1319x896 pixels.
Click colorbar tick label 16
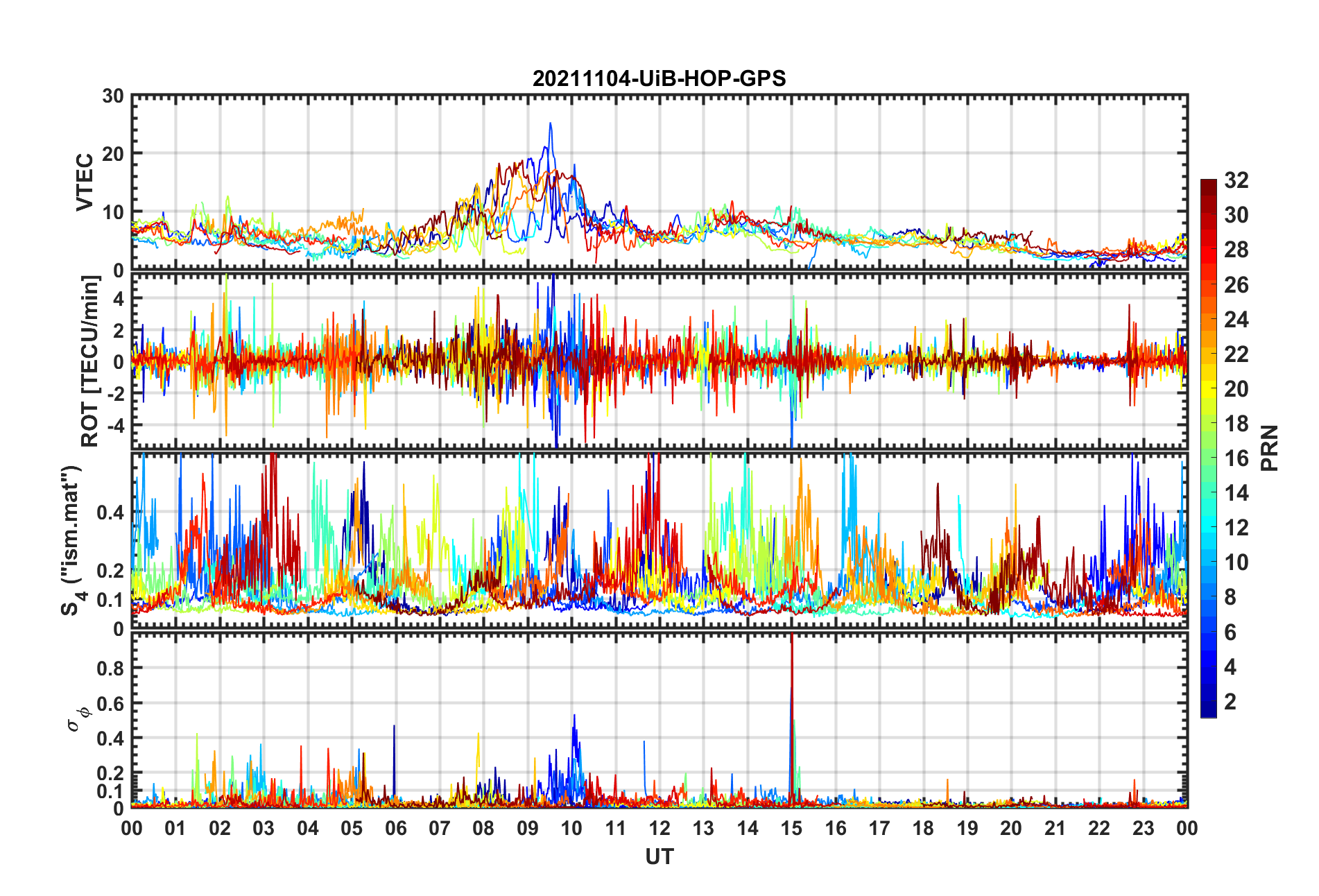[1236, 458]
